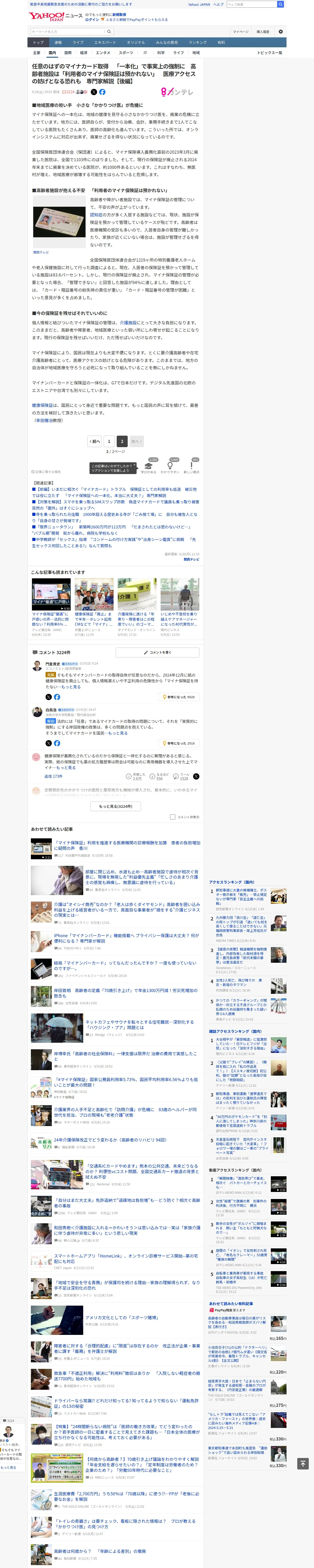Click マイページ button
Screen dimensions: 314x1568
[x=241, y=32]
